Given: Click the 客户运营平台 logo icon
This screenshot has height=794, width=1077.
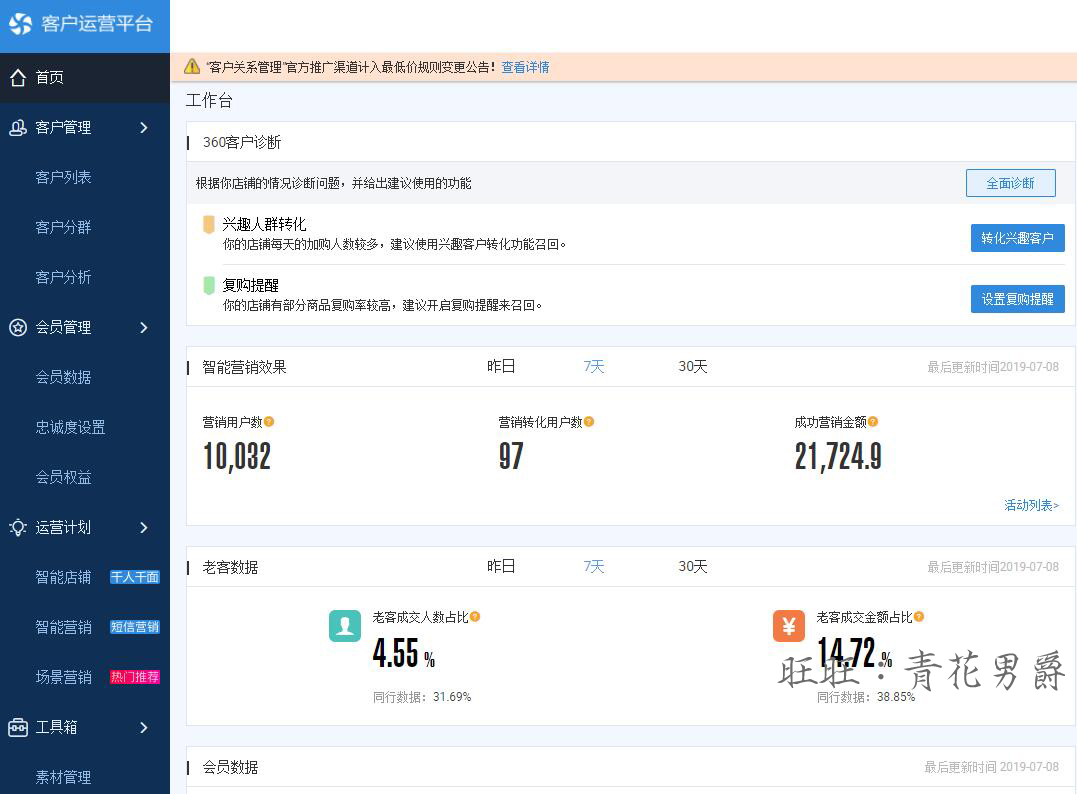Looking at the screenshot, I should click(x=21, y=24).
